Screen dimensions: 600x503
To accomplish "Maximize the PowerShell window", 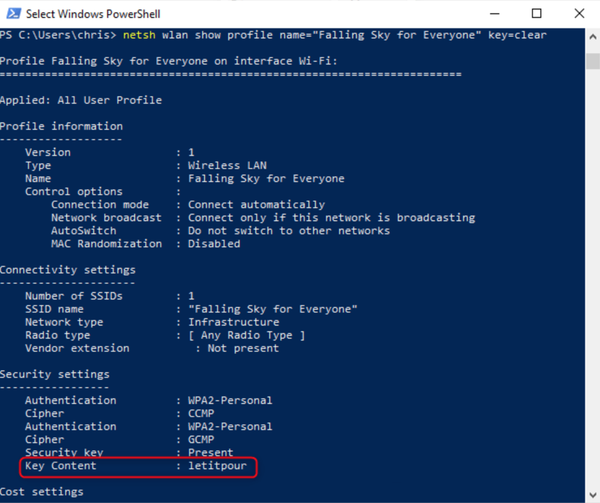I will pyautogui.click(x=537, y=12).
